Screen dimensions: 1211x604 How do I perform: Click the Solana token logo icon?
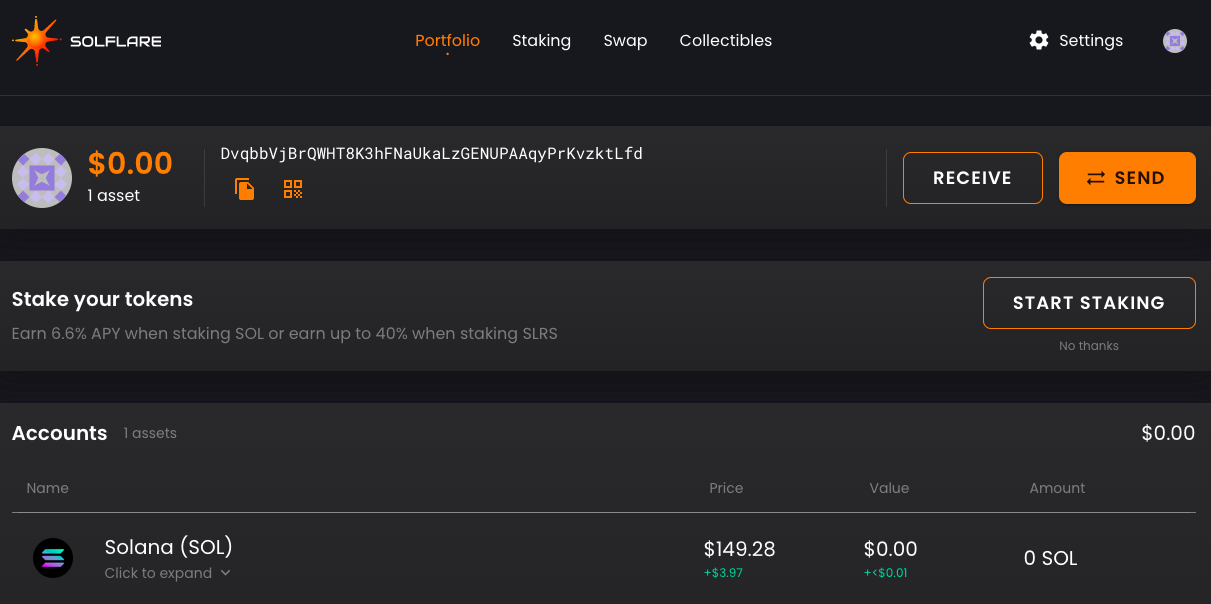click(53, 558)
